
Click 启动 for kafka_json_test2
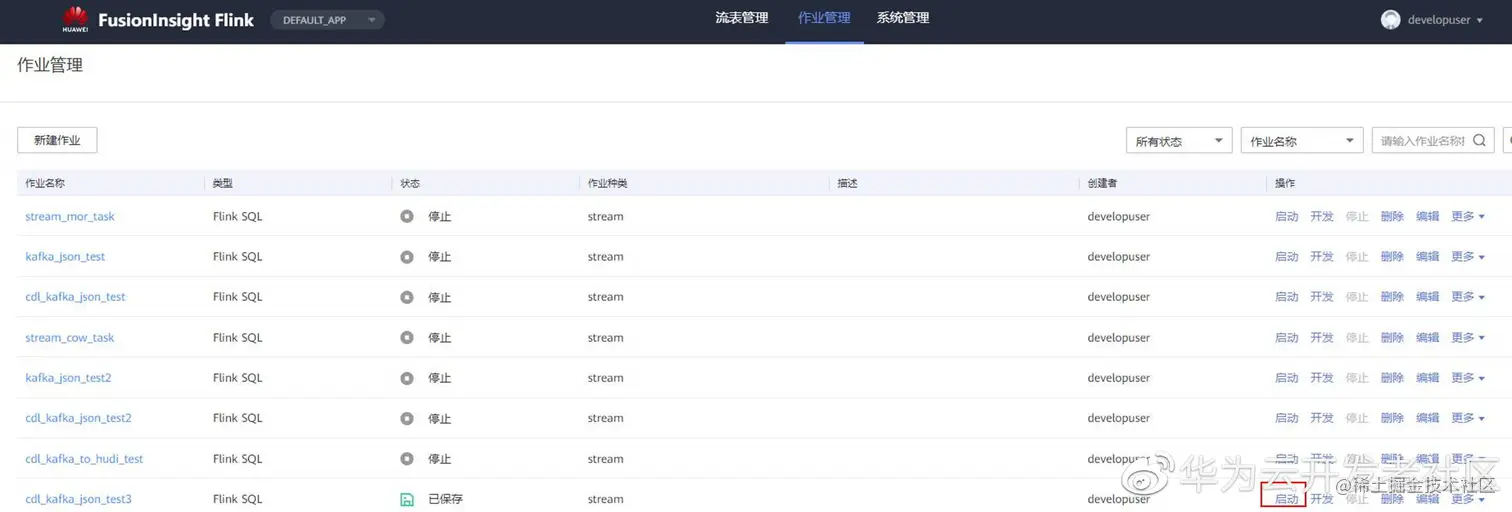tap(1286, 378)
